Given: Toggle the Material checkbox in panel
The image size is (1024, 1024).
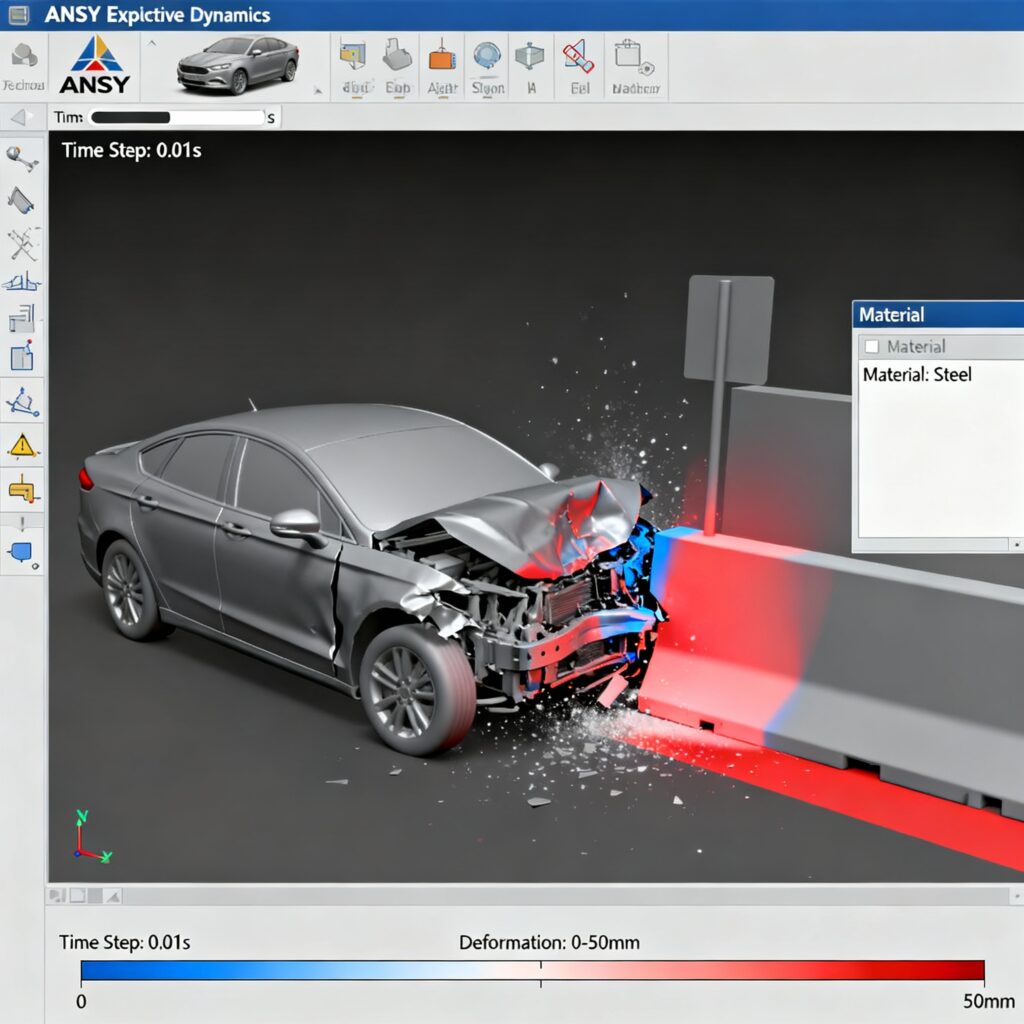Looking at the screenshot, I should (x=871, y=347).
